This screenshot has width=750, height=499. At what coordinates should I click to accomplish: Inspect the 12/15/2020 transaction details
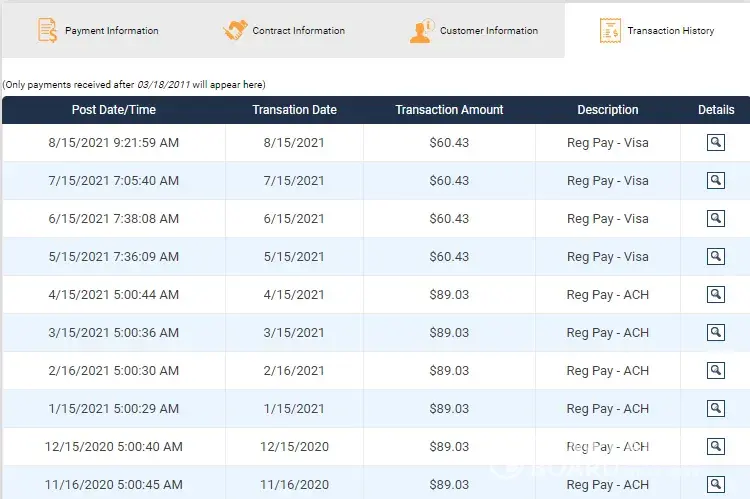[715, 447]
